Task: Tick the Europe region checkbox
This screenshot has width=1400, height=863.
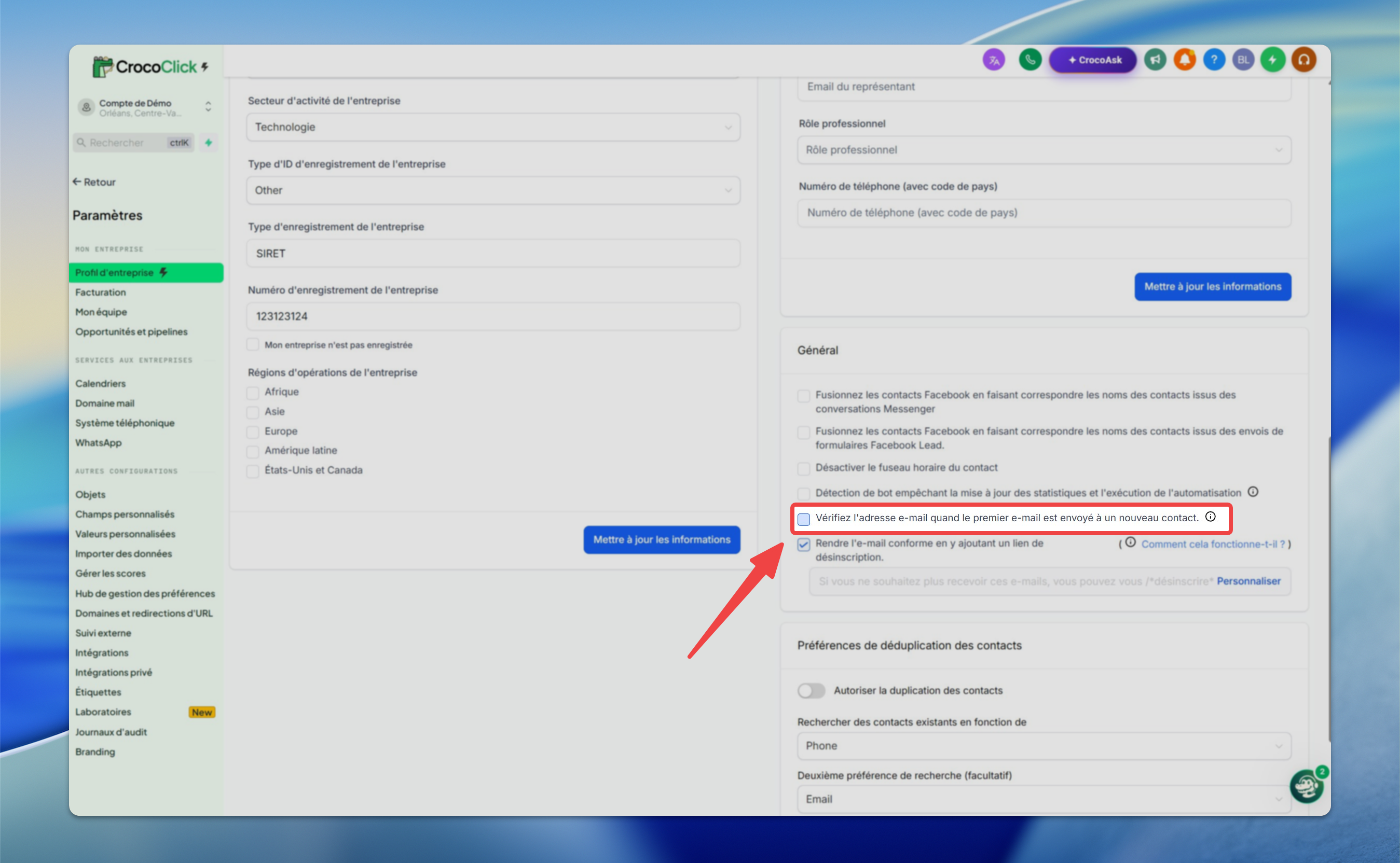Action: point(252,432)
